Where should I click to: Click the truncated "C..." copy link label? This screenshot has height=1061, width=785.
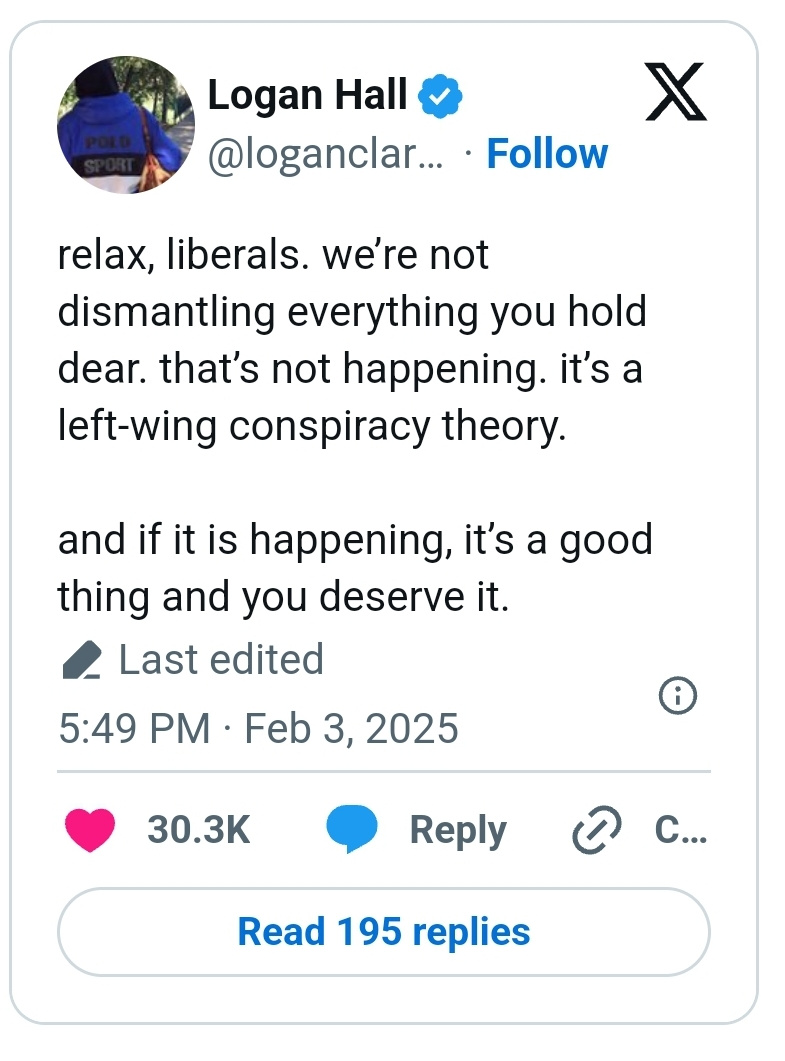point(680,830)
